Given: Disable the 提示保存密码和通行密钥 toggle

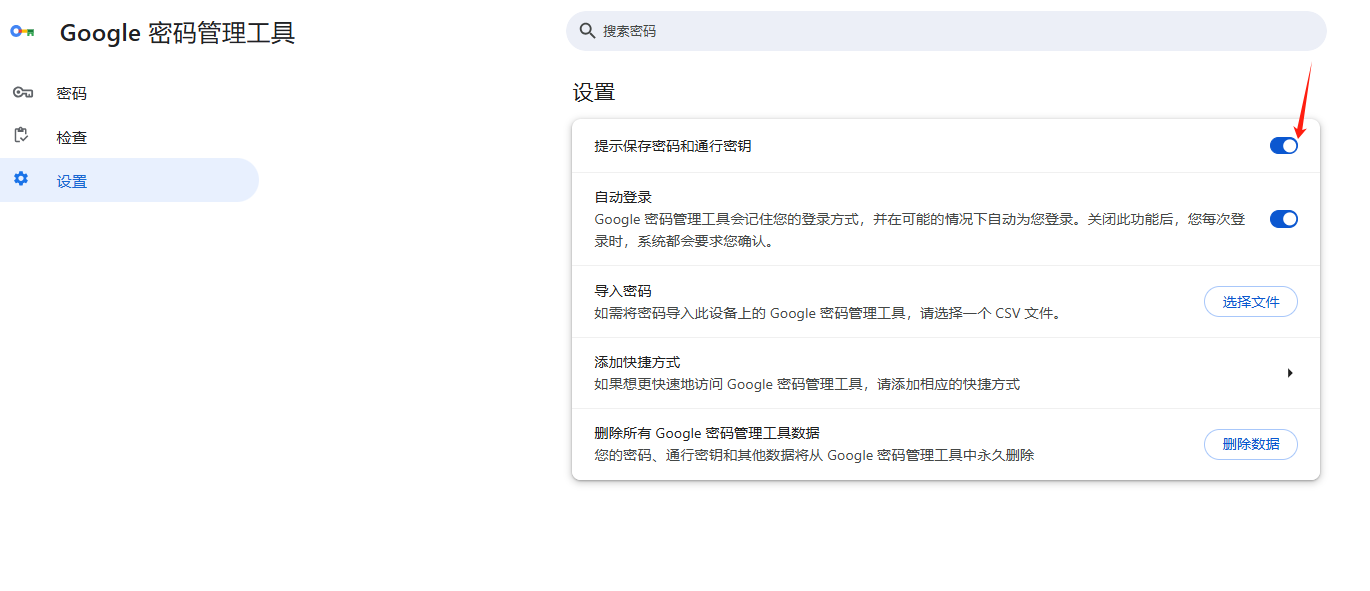Looking at the screenshot, I should (x=1284, y=146).
